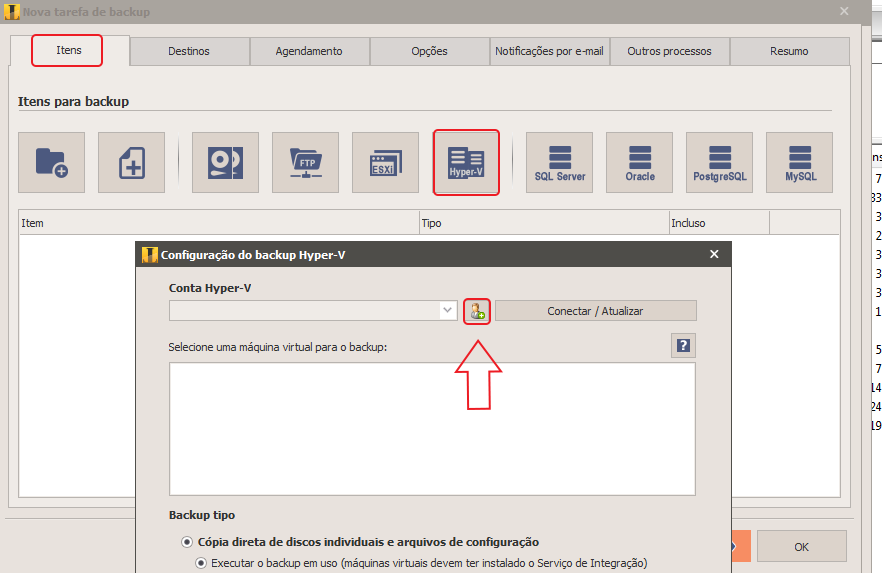Add a new Hyper-V account
Viewport: 882px width, 573px height.
(x=477, y=311)
